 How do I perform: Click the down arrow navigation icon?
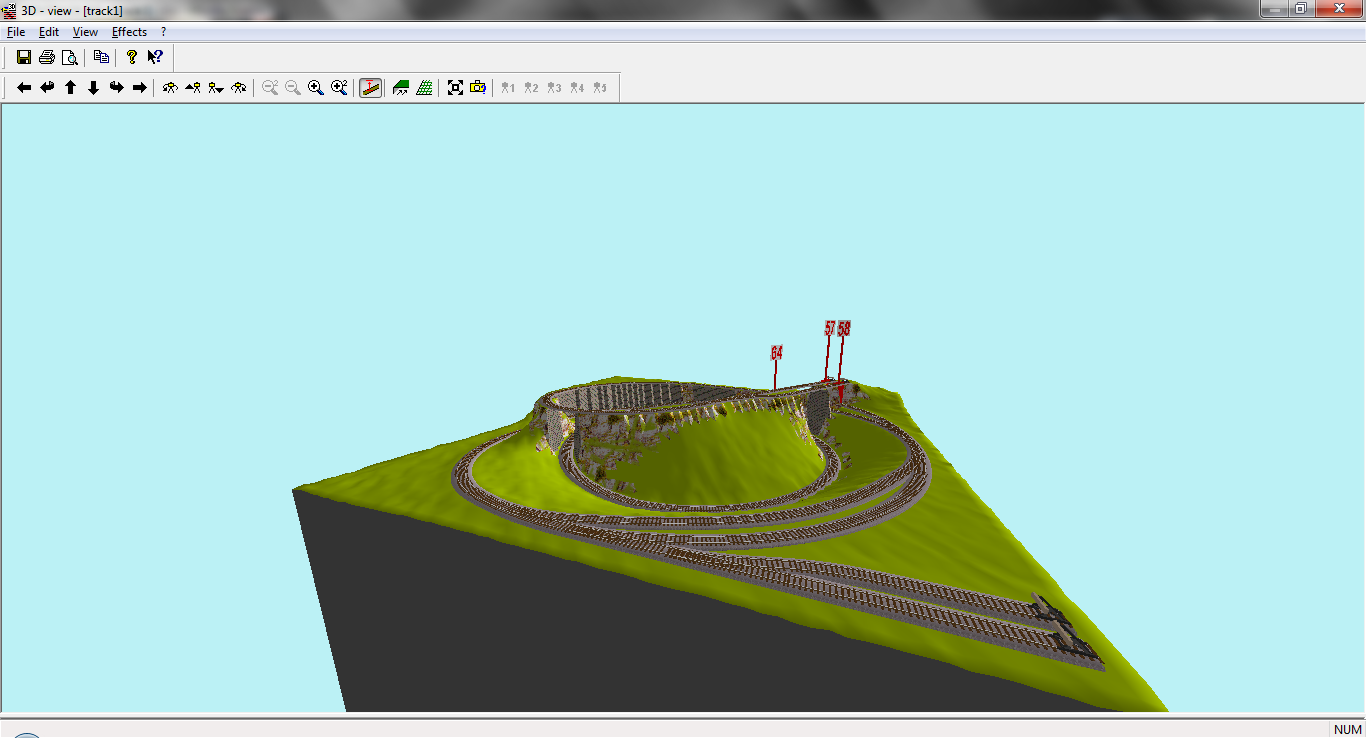93,88
